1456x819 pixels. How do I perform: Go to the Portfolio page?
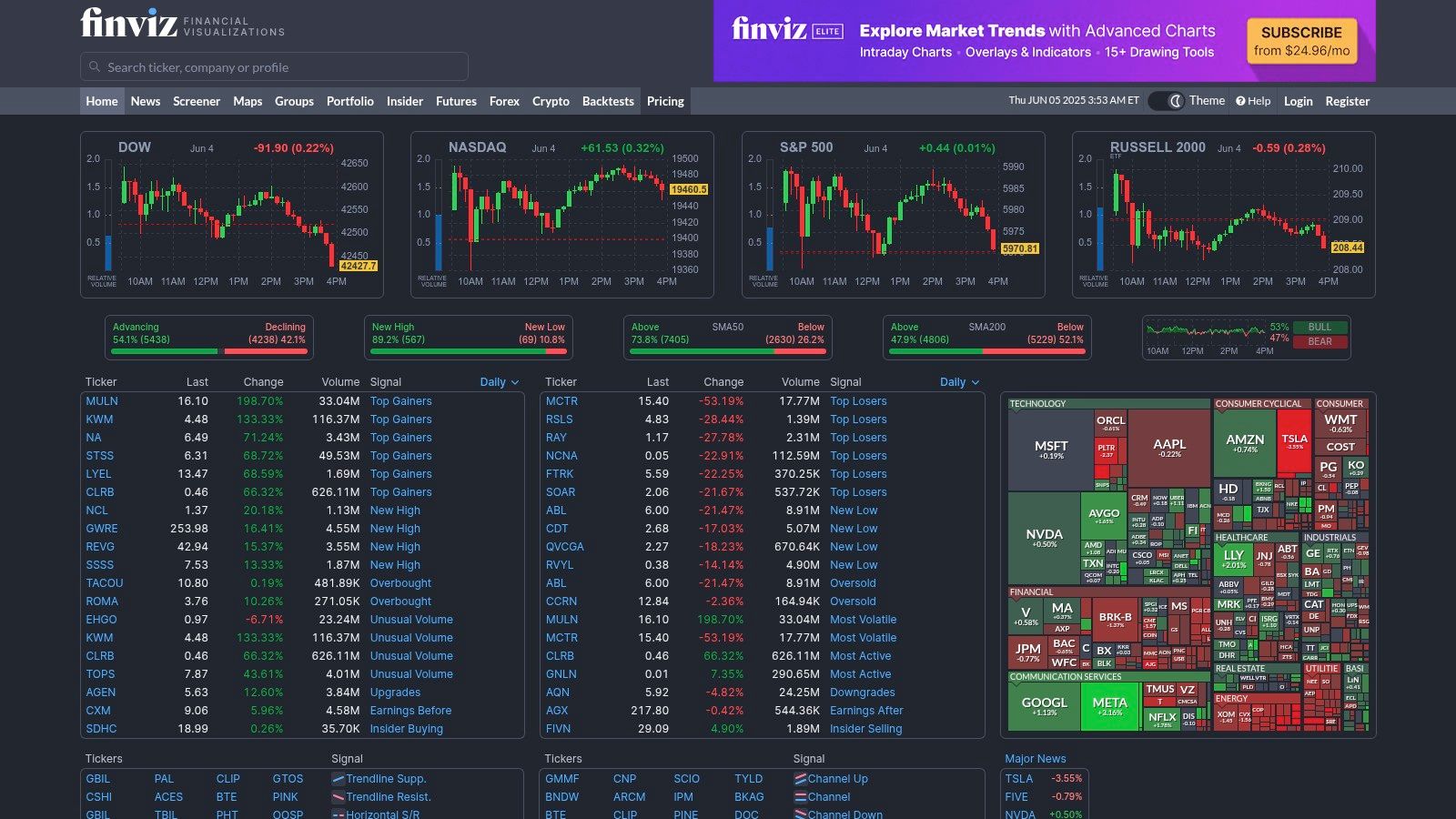(x=350, y=101)
